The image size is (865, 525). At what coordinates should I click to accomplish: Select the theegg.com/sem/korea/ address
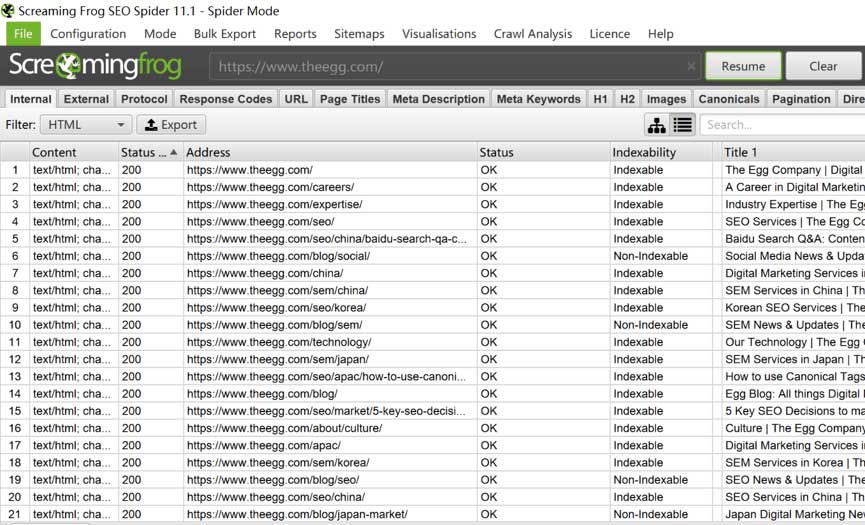coord(278,462)
